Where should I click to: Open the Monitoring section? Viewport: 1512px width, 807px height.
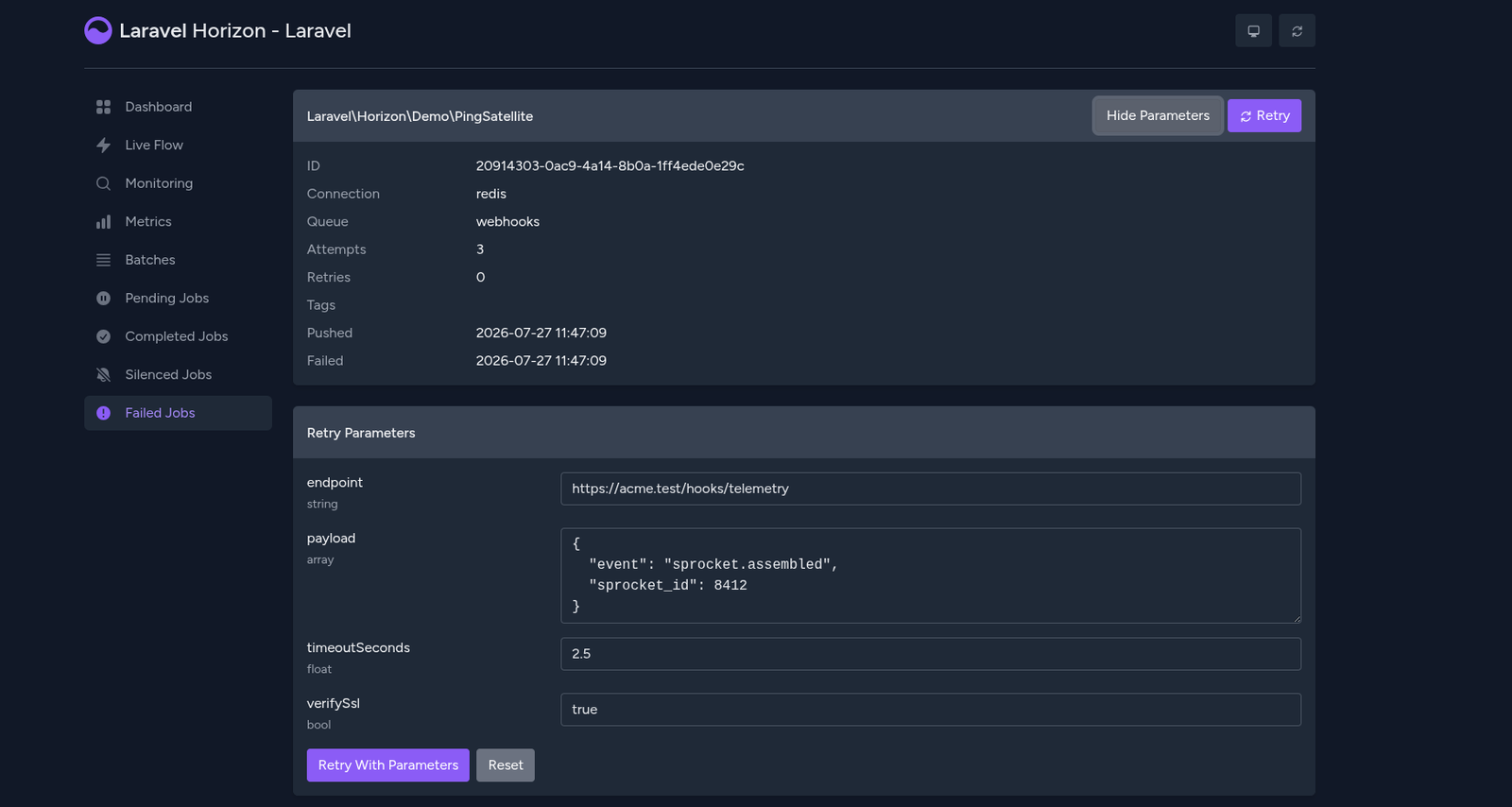coord(178,183)
